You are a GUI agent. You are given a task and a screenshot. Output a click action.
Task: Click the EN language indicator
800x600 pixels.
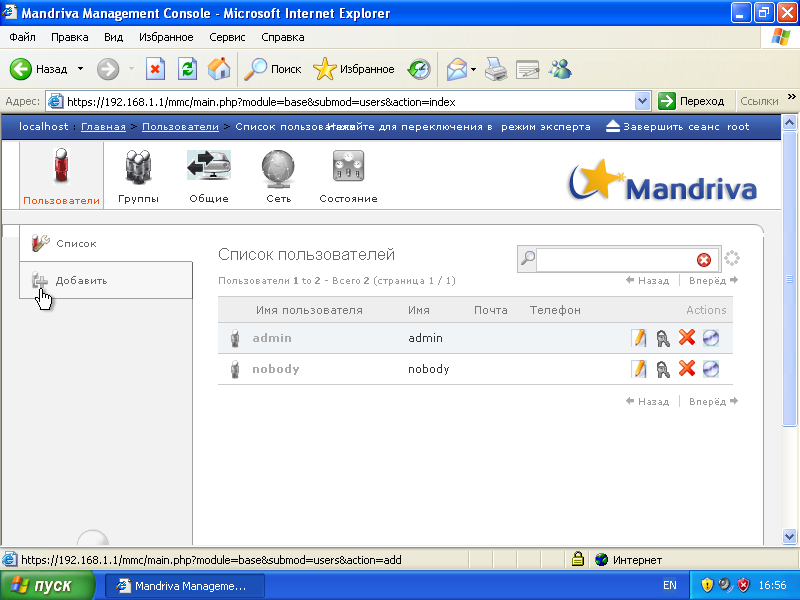670,585
